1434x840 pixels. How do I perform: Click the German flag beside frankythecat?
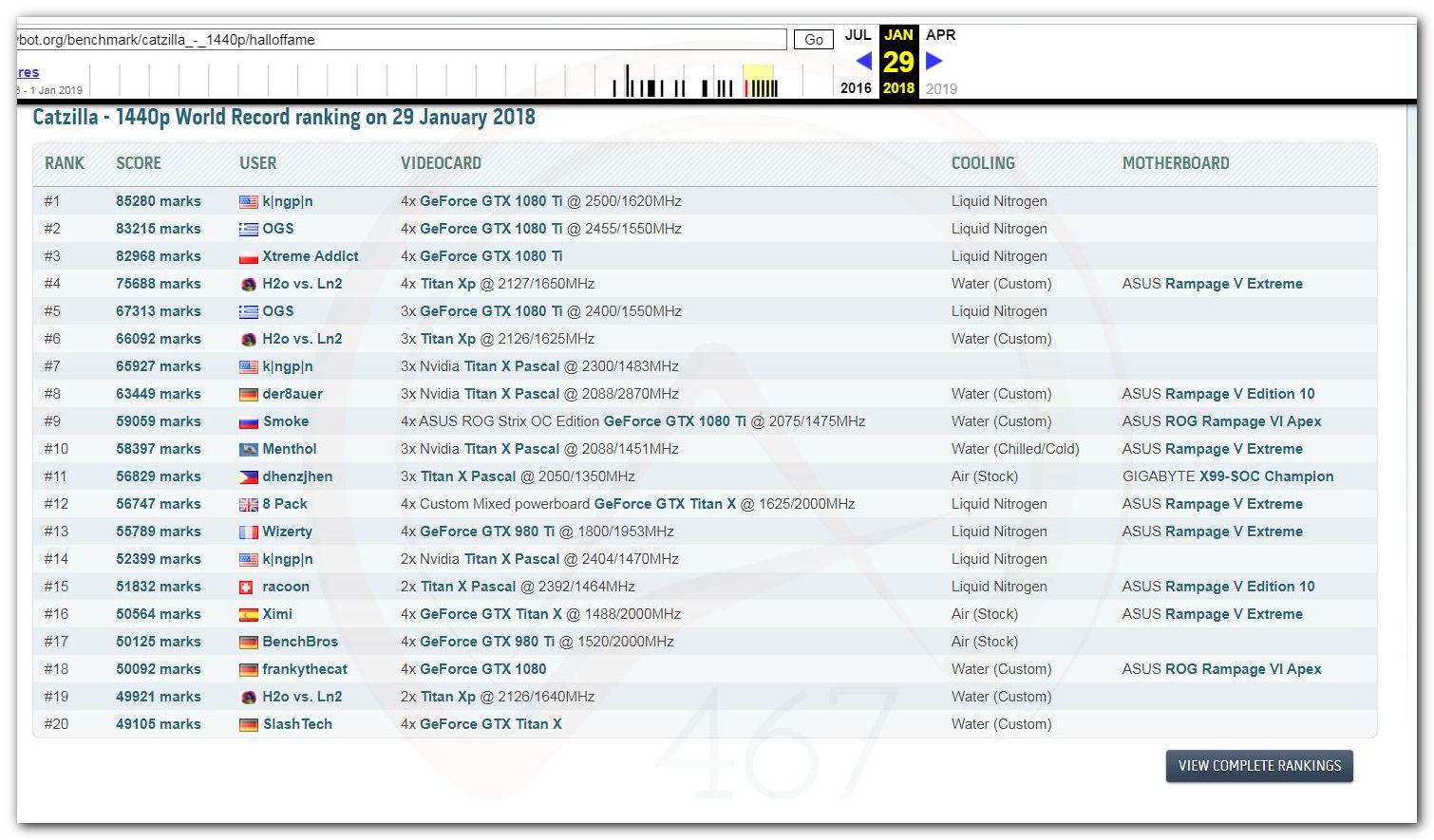point(249,670)
